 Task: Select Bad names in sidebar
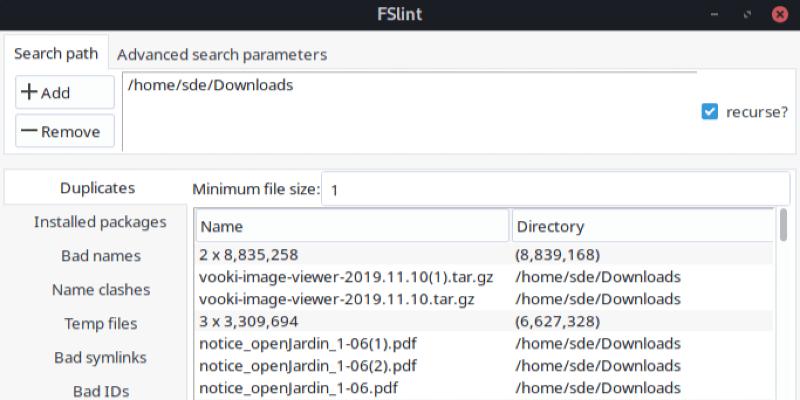click(99, 255)
